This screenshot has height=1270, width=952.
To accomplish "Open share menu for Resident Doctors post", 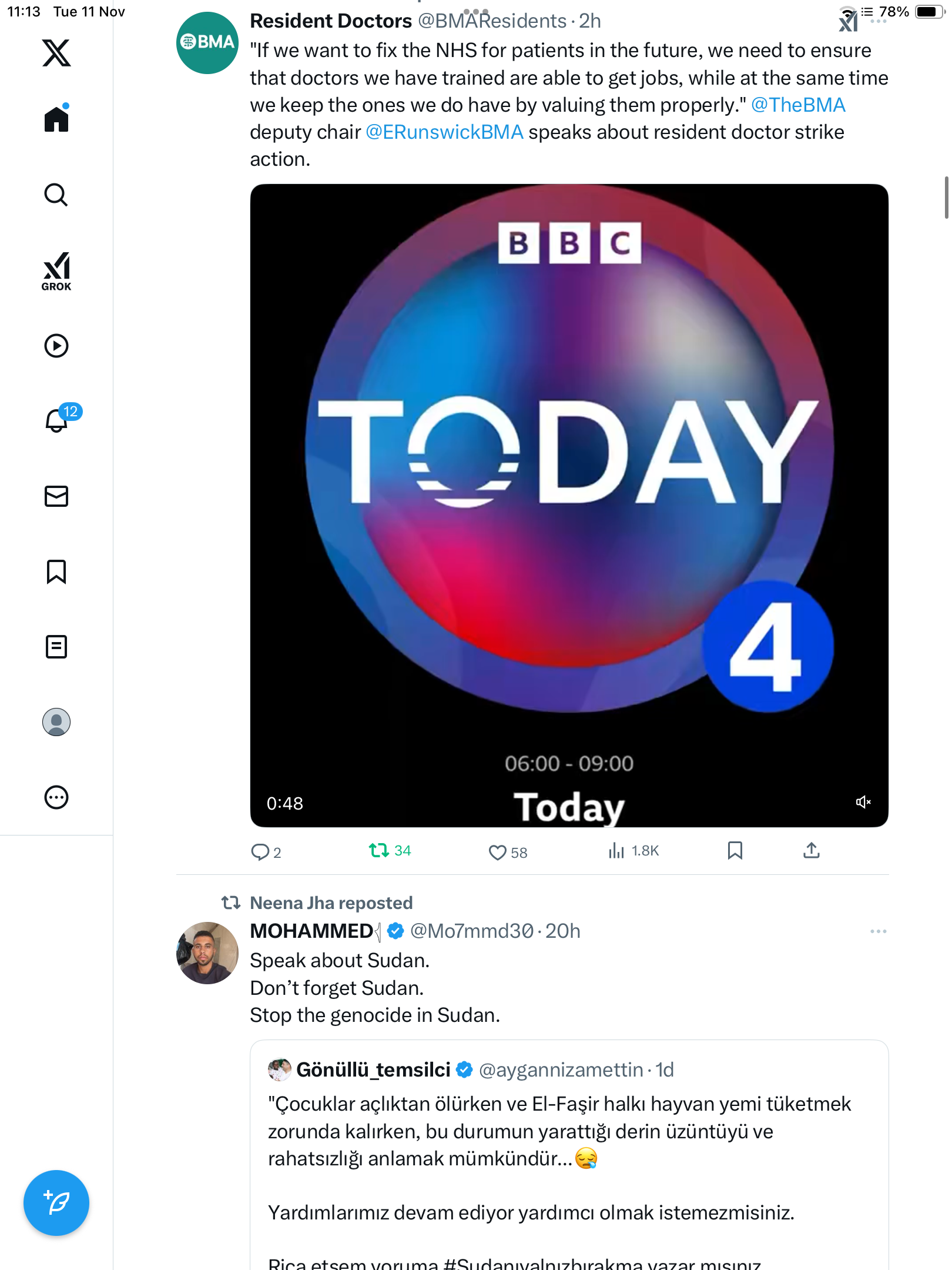I will [811, 851].
